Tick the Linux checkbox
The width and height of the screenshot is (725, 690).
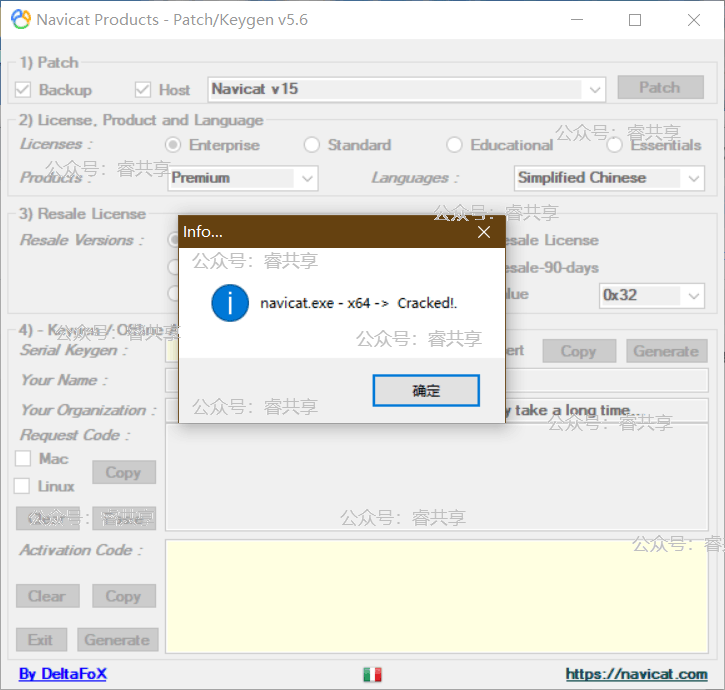pos(23,486)
